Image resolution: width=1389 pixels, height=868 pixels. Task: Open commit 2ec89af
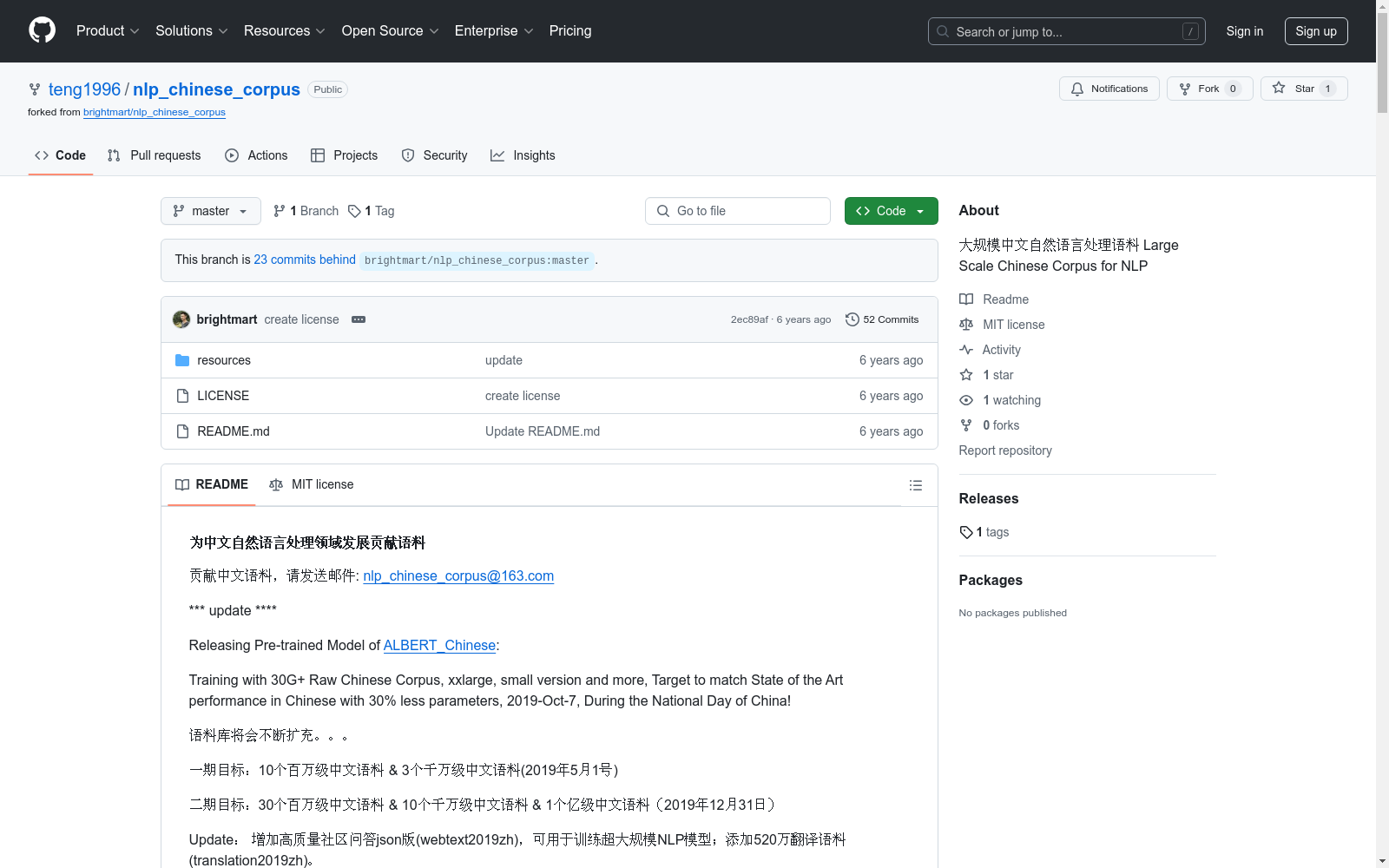point(749,319)
